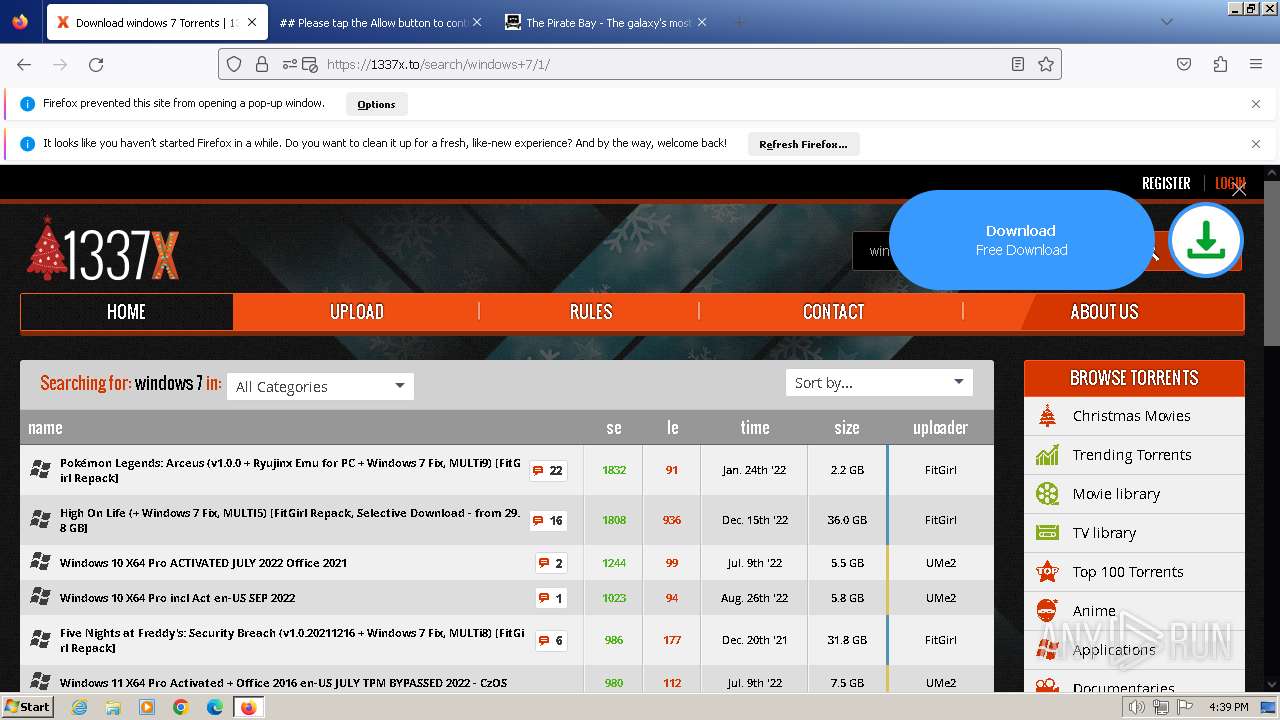Open the HOME menu item
This screenshot has width=1280, height=720.
click(x=126, y=312)
